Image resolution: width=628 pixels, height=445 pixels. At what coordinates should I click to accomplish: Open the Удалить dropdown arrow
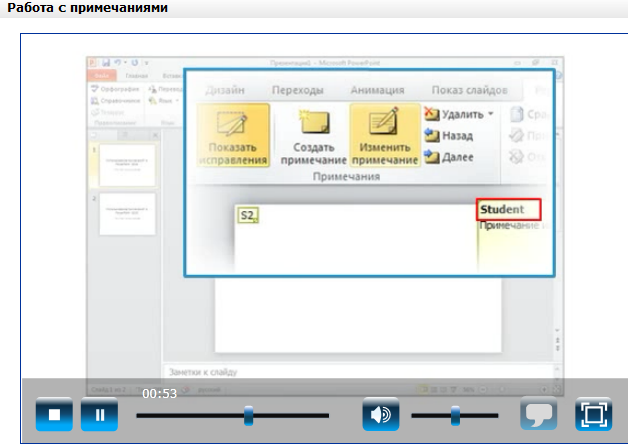[491, 114]
